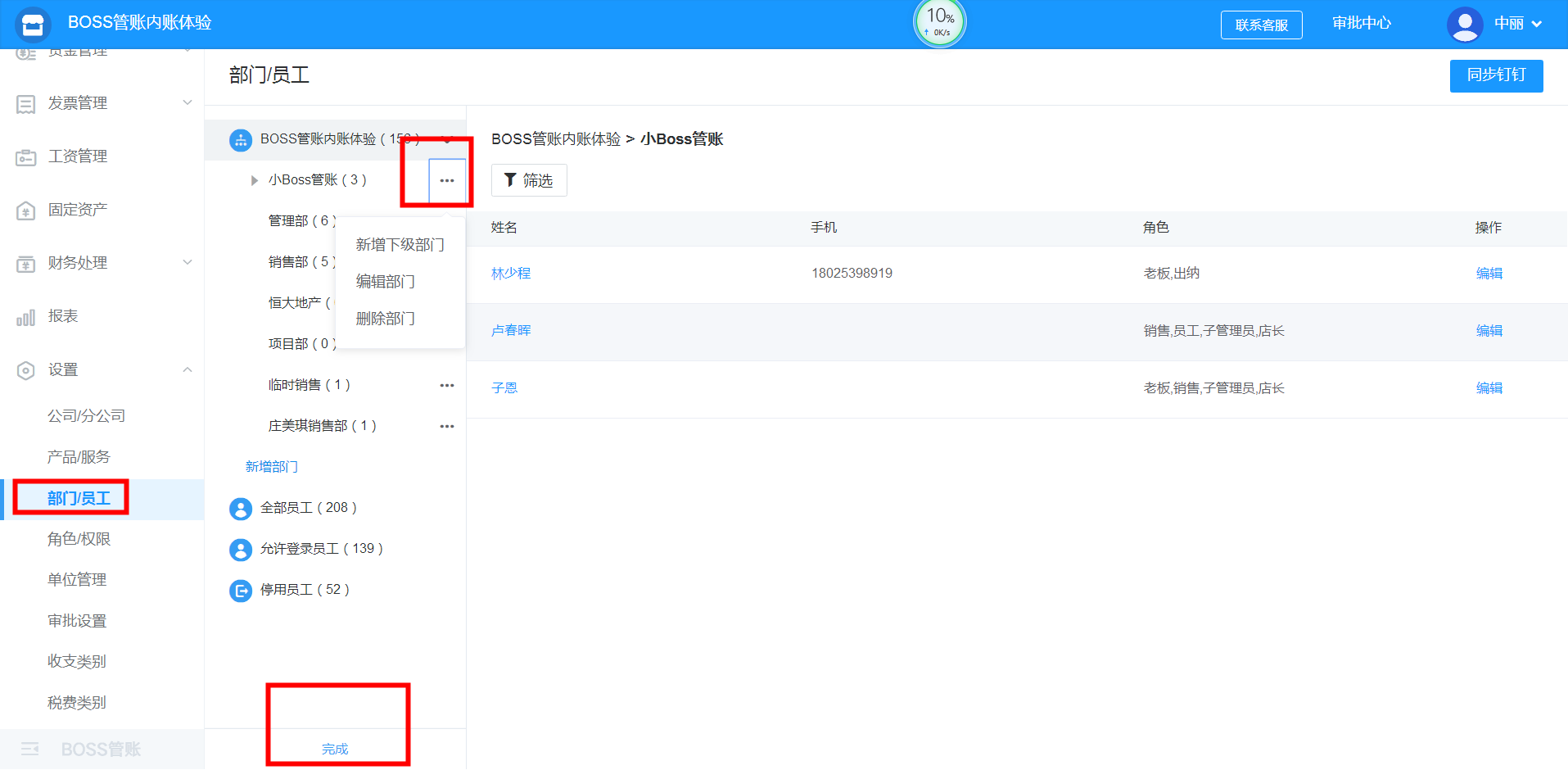This screenshot has width=1568, height=770.
Task: Click 编辑 in 子恩's row
Action: tap(1489, 388)
